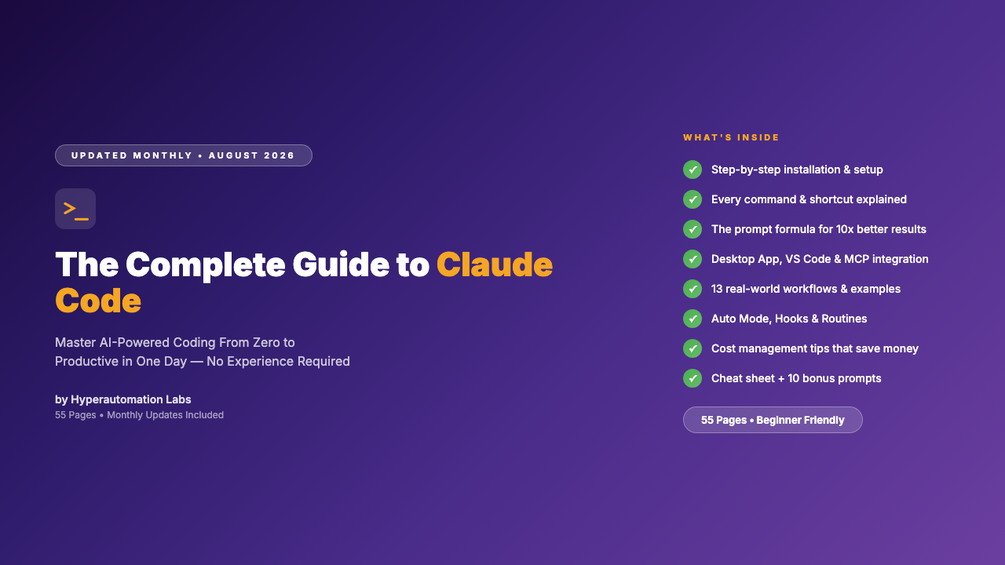Click the Updated Monthly August 2026 badge
The image size is (1005, 565).
(183, 155)
